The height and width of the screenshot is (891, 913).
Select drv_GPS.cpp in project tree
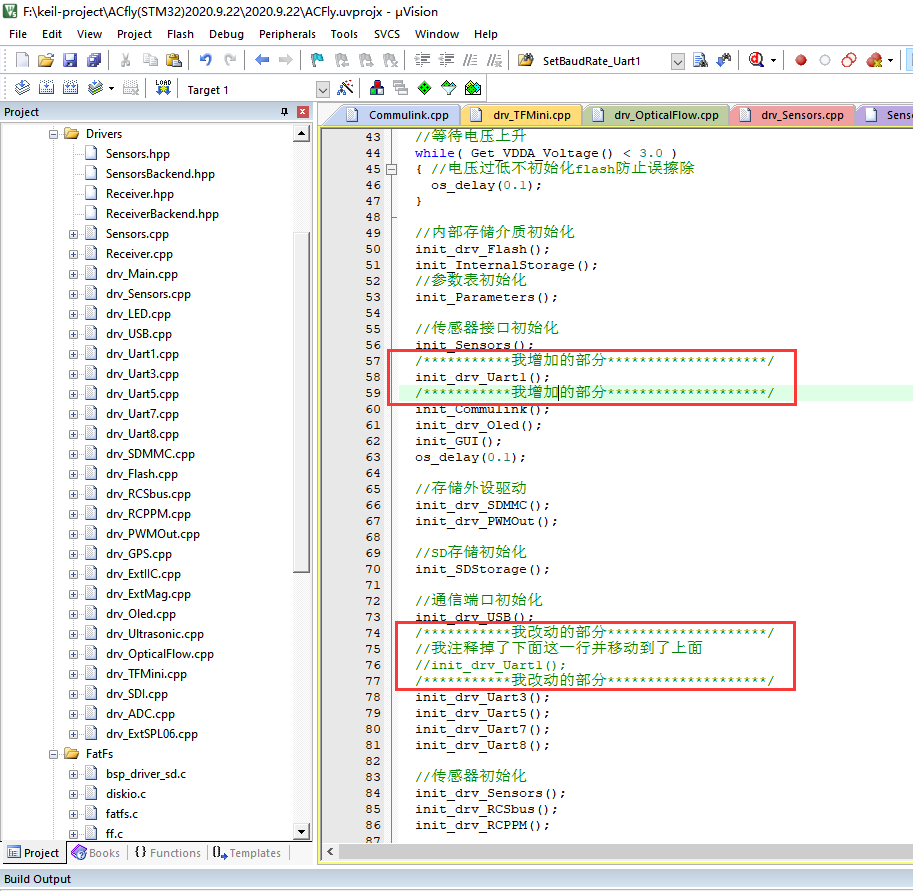tap(139, 554)
